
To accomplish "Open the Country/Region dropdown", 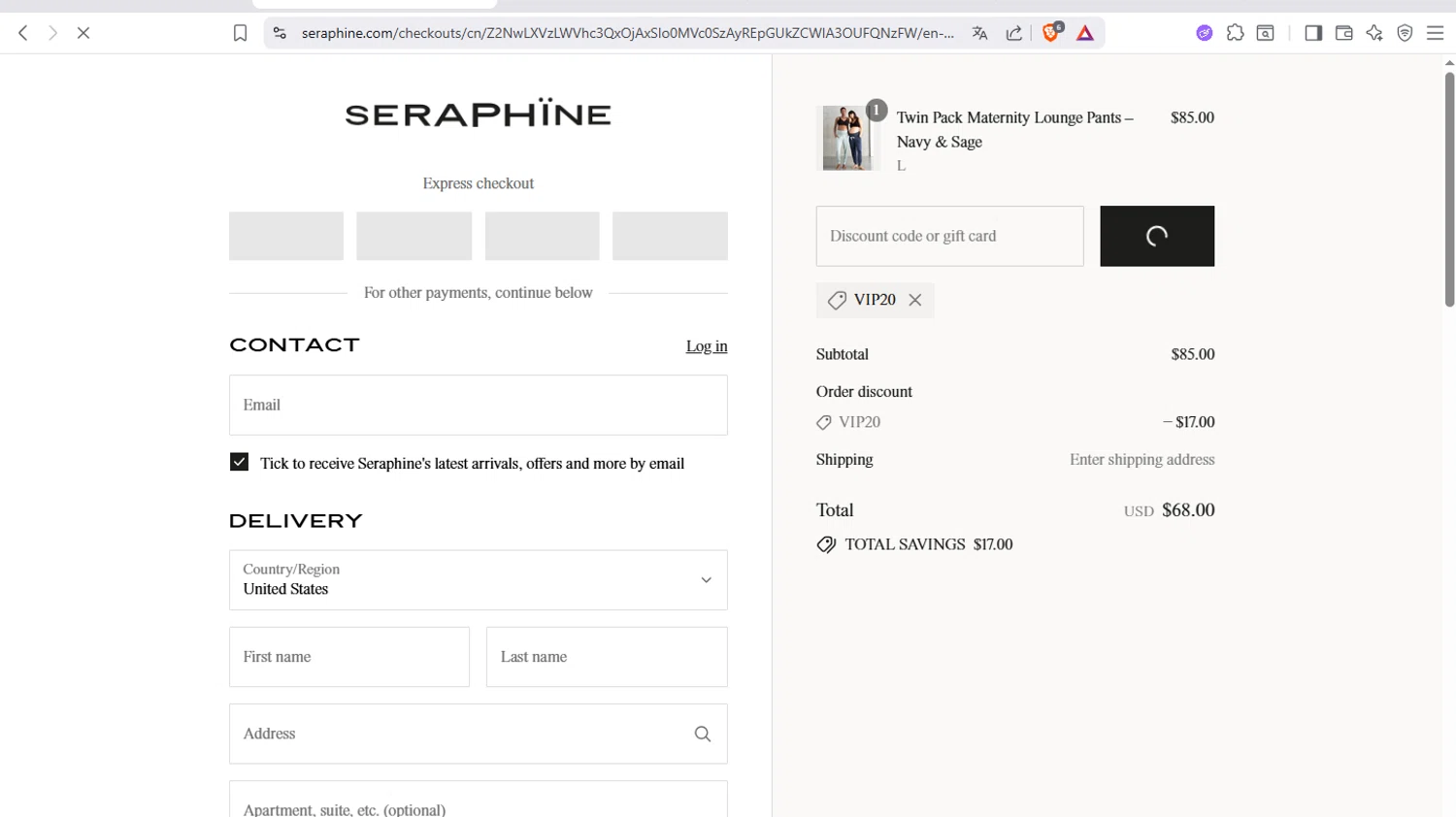I will 479,580.
